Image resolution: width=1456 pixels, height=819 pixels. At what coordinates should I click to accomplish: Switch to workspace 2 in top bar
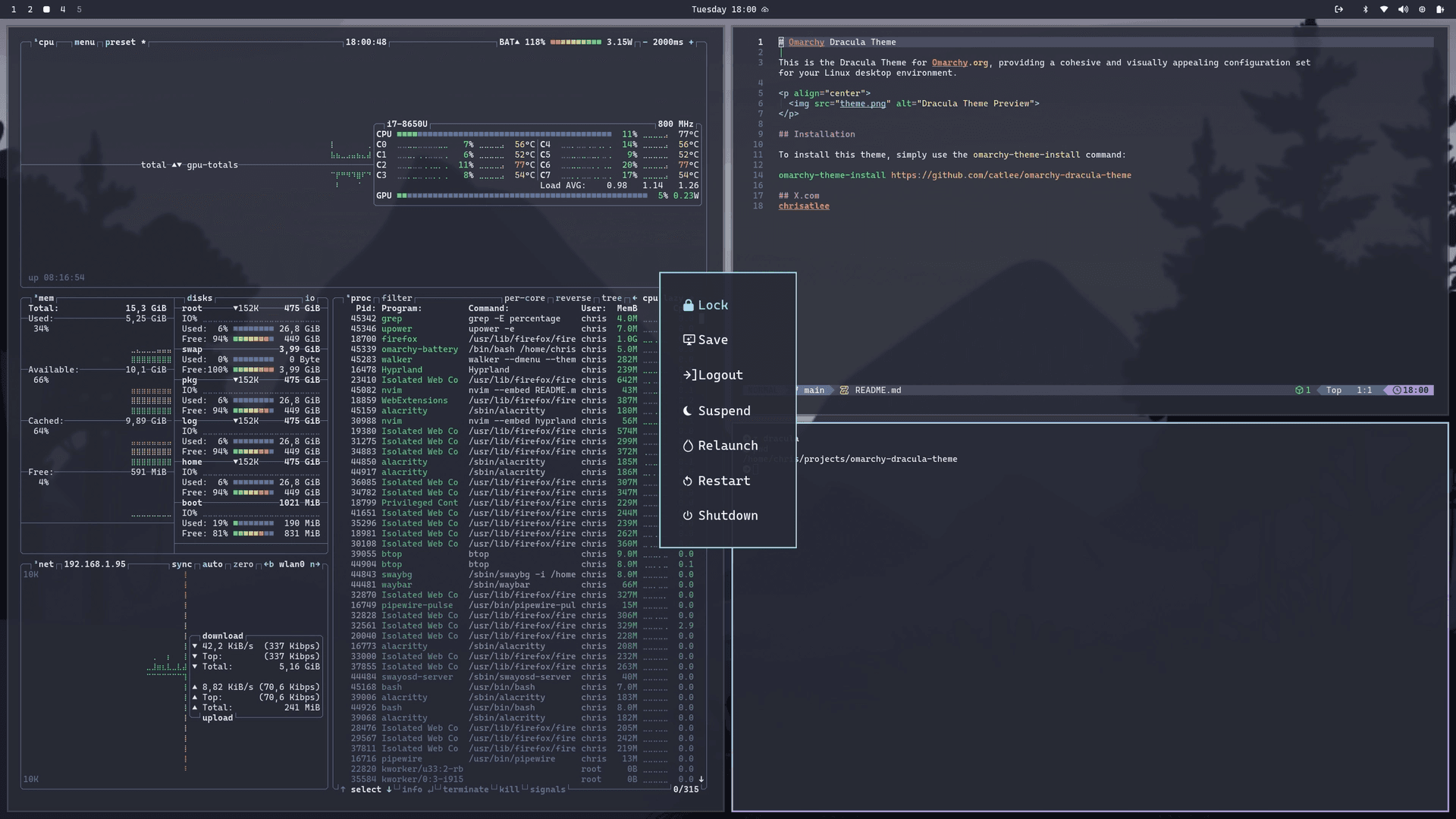click(x=30, y=10)
